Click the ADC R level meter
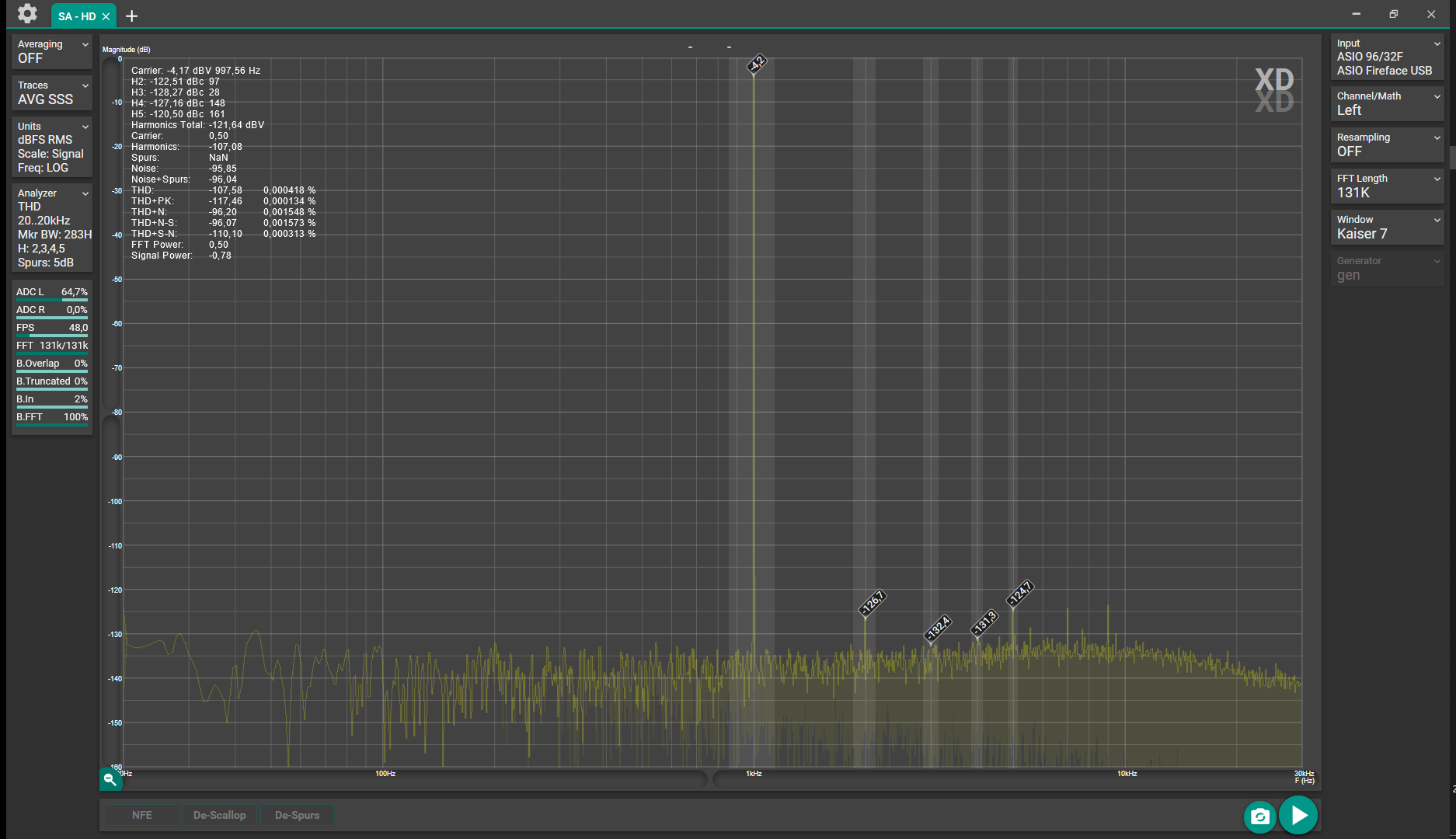Screen dimensions: 1456x839 click(52, 311)
